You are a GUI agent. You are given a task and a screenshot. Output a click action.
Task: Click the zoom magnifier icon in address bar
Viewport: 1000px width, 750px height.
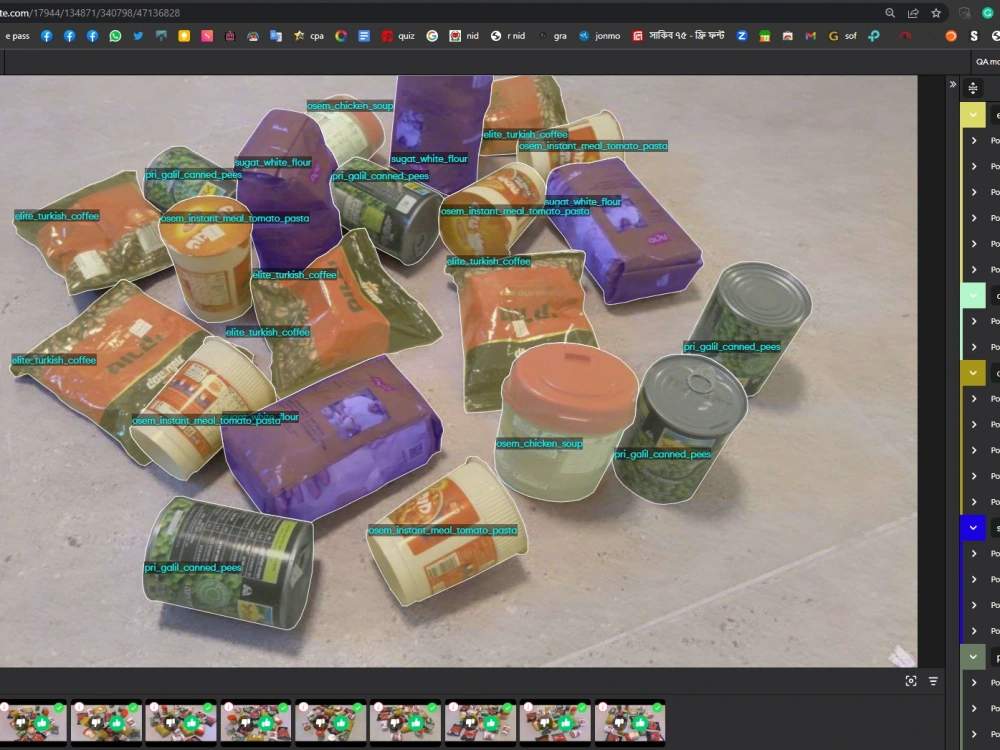[x=890, y=13]
